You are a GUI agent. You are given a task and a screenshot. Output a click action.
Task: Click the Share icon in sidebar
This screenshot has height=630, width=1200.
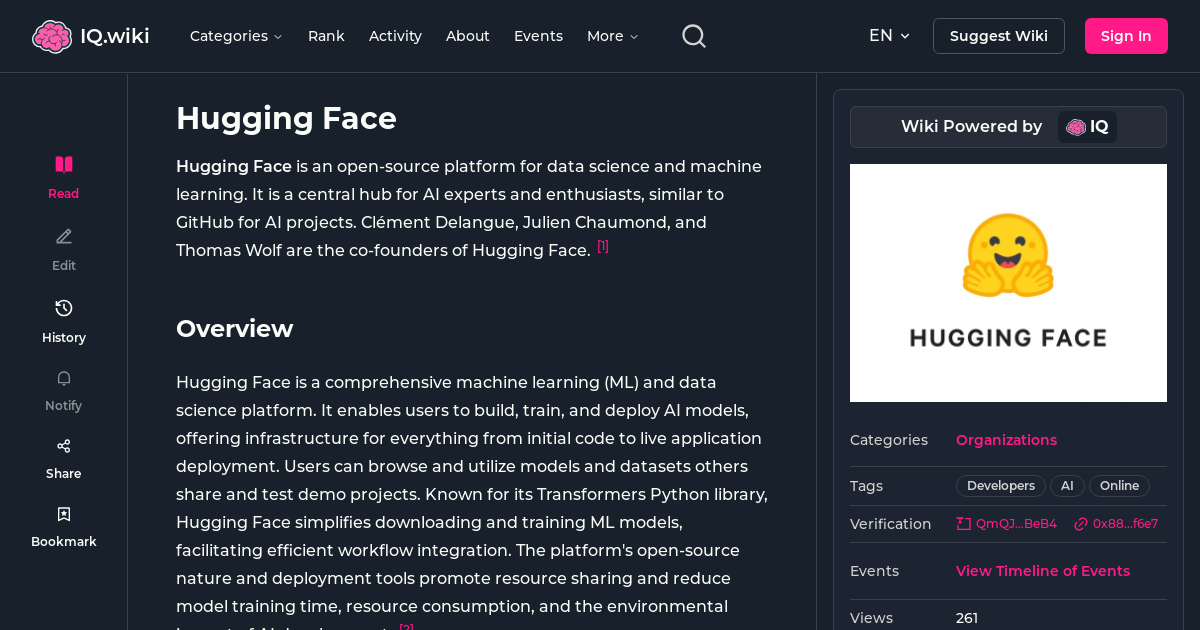[64, 446]
